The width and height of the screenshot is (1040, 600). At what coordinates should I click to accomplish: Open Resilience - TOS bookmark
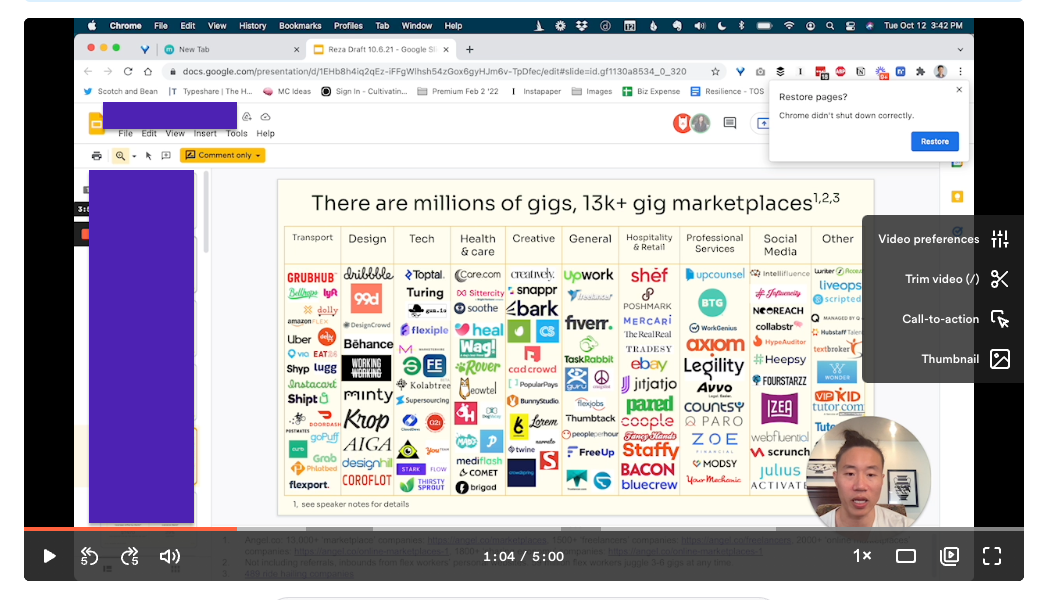click(x=728, y=91)
